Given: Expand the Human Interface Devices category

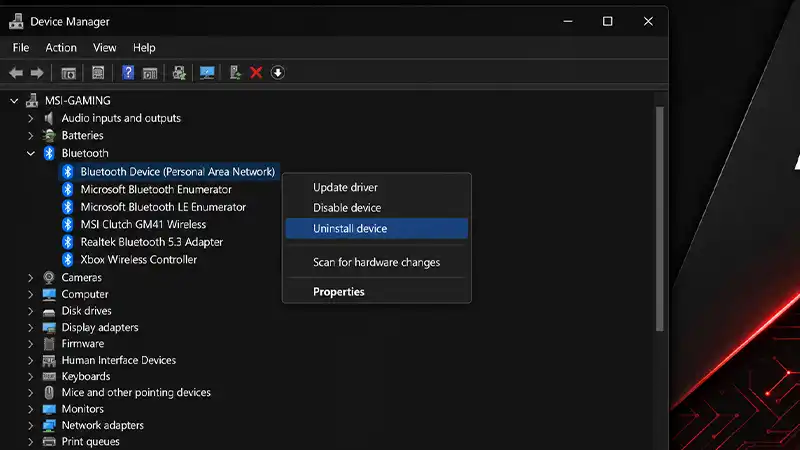Looking at the screenshot, I should tap(31, 361).
